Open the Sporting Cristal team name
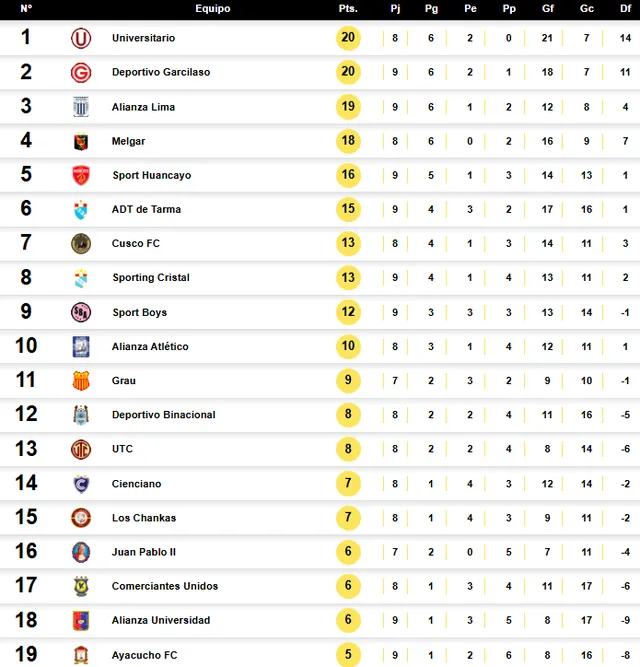This screenshot has width=640, height=667. click(x=151, y=277)
